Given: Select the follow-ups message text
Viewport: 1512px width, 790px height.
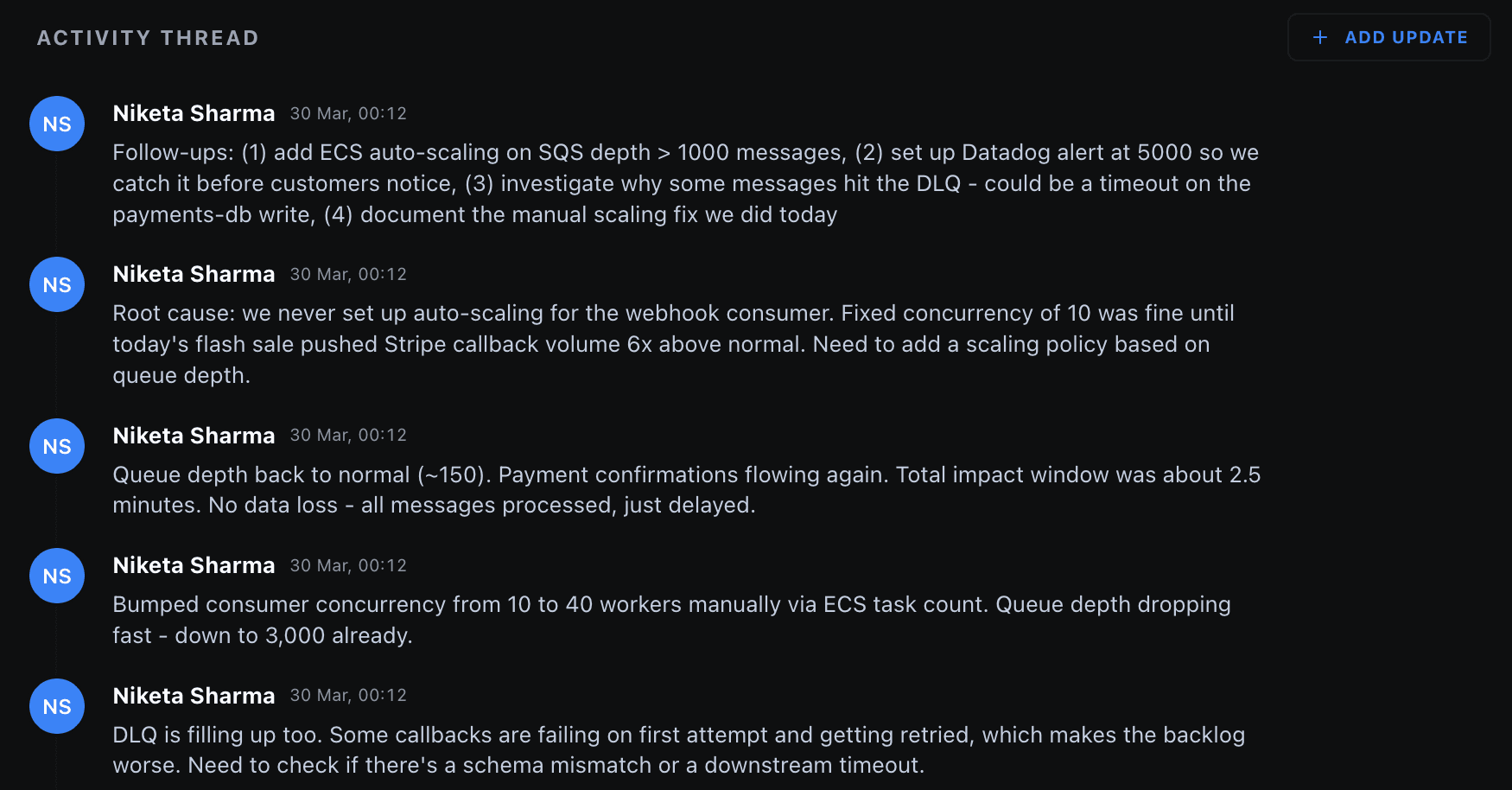Looking at the screenshot, I should pos(683,182).
